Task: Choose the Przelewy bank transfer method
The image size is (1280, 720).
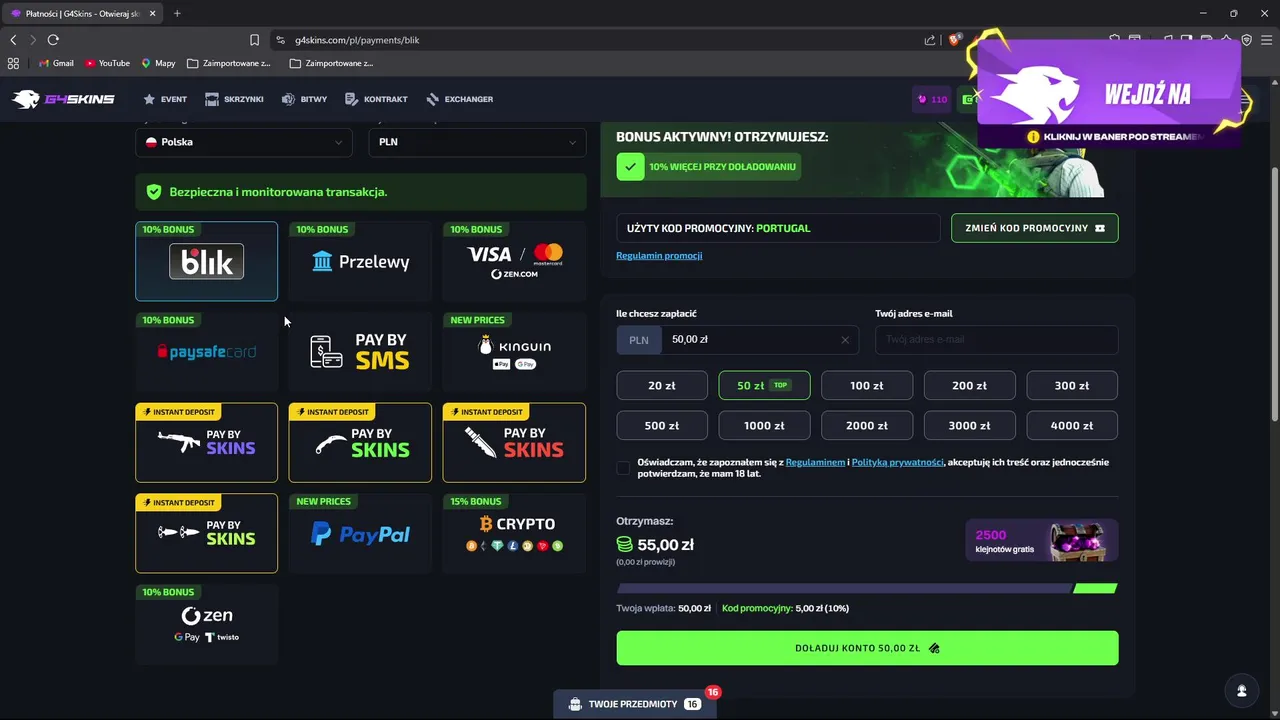Action: click(x=360, y=261)
